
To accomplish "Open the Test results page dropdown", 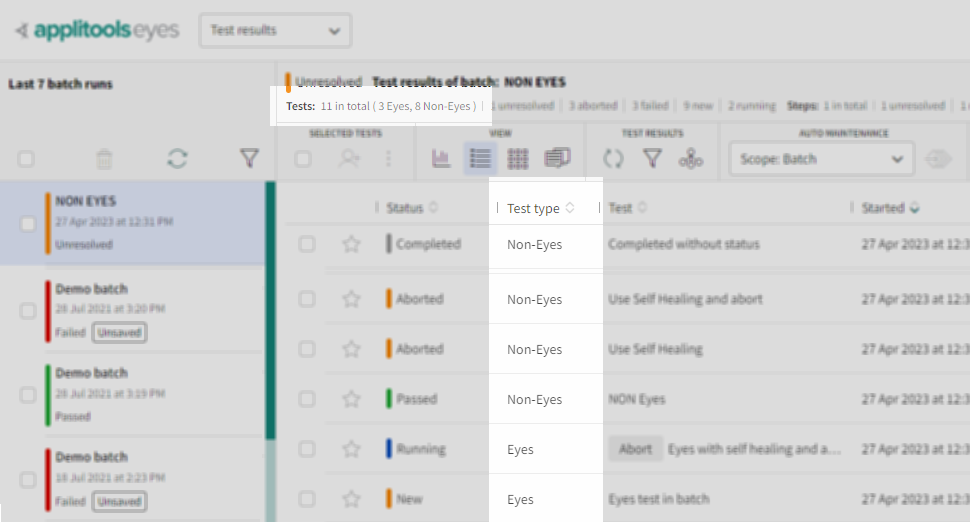I will [x=275, y=30].
